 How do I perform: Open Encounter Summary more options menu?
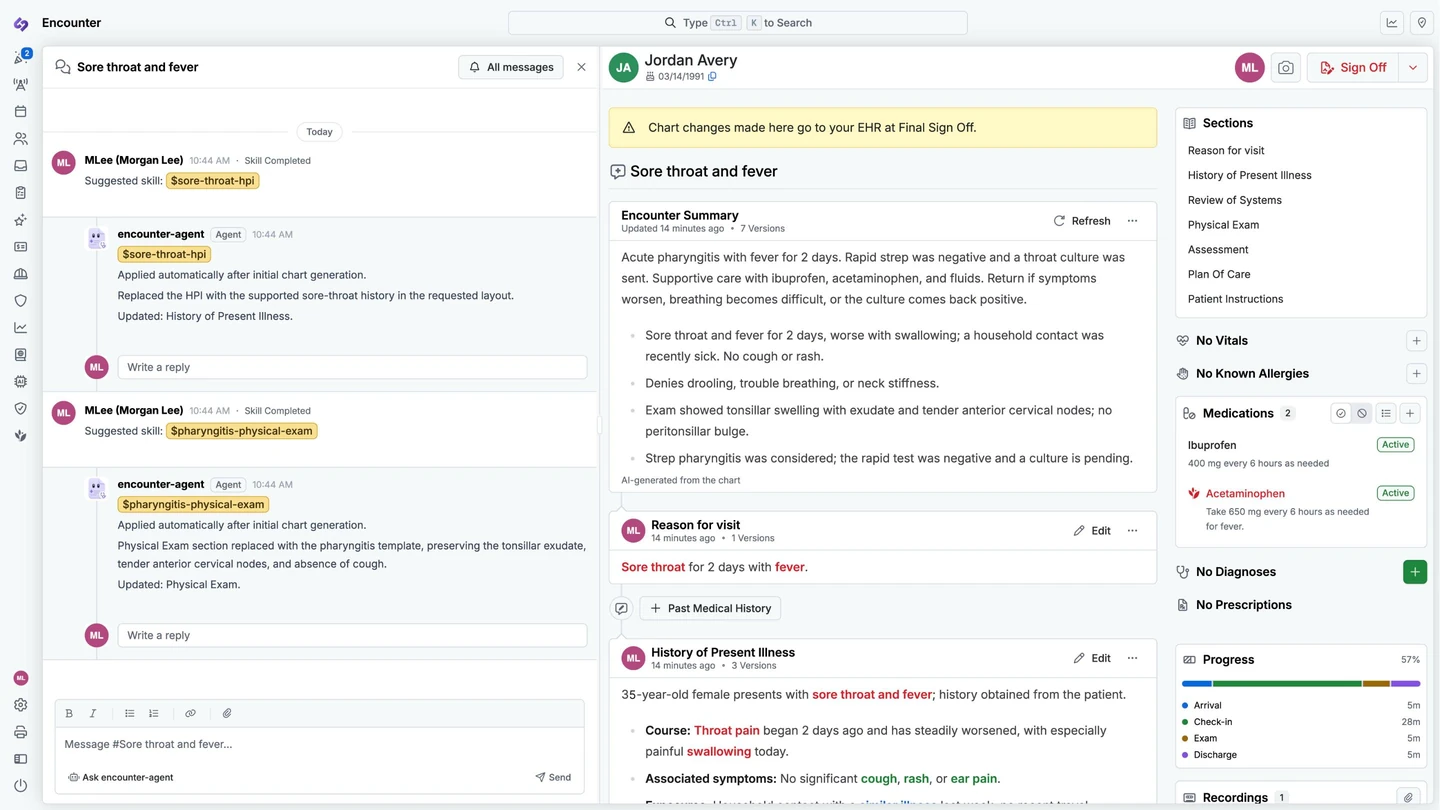coord(1133,221)
